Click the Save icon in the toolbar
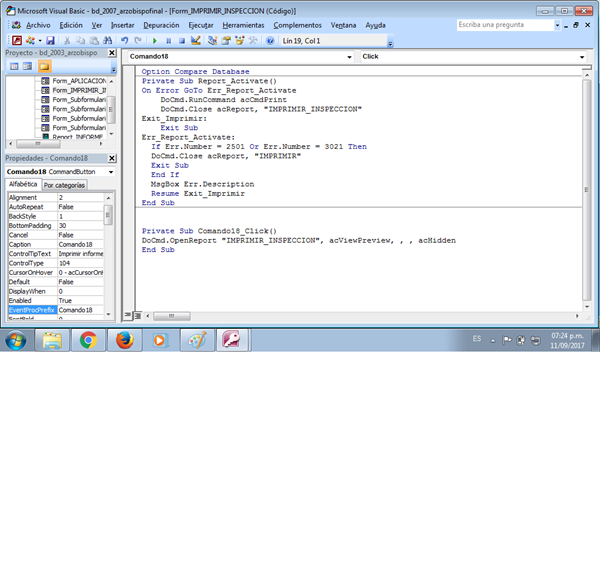The image size is (600, 586). point(48,41)
